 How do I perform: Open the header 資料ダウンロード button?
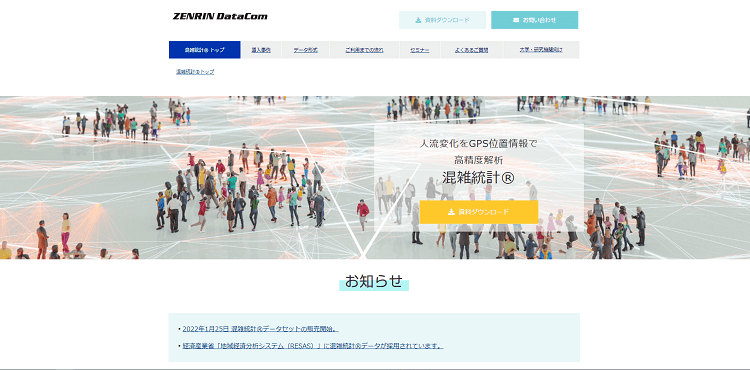442,20
